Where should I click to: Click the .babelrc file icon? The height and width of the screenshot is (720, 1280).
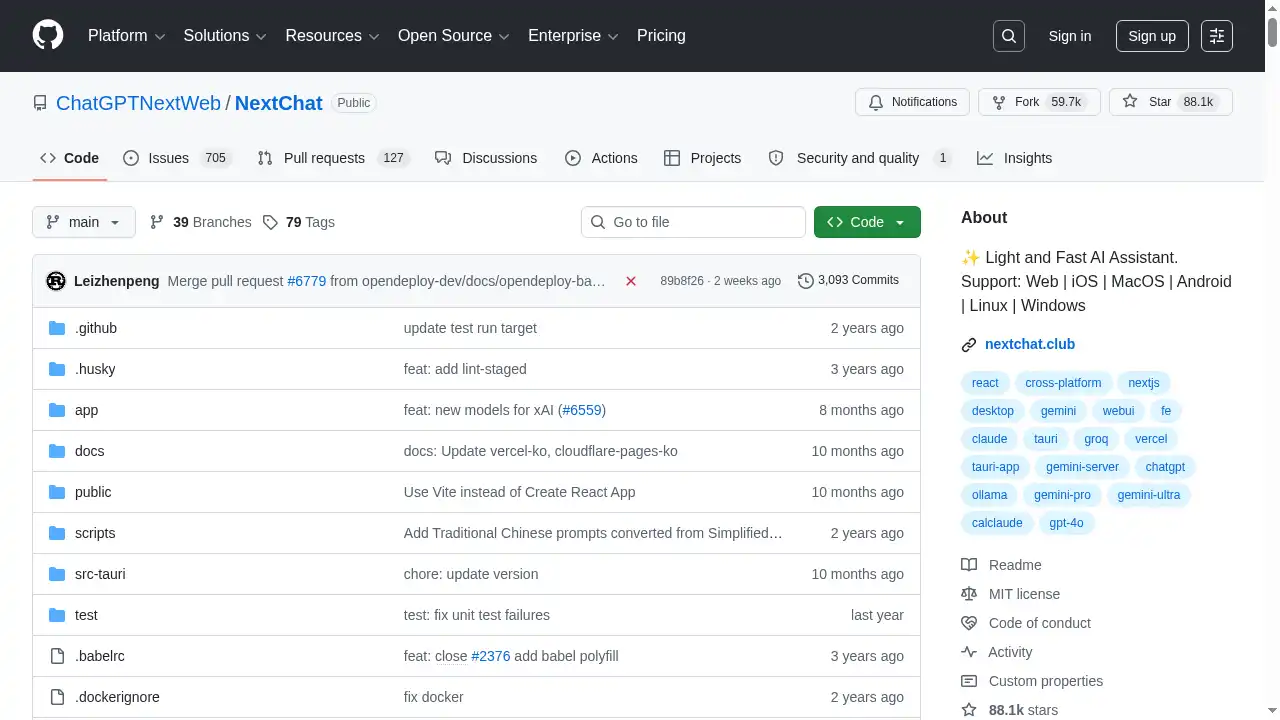57,656
